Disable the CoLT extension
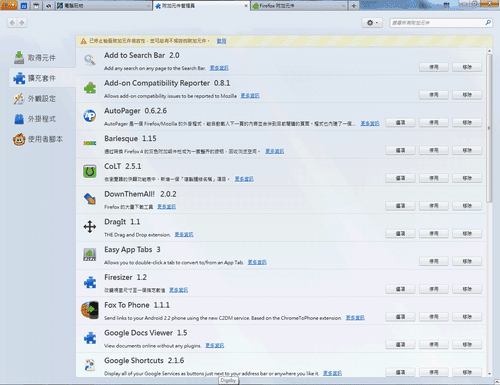The height and width of the screenshot is (385, 500). pyautogui.click(x=434, y=178)
